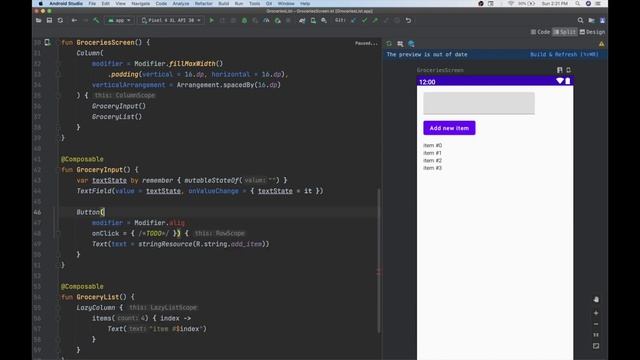Toggle the pan hand tool in the preview

coord(596,300)
